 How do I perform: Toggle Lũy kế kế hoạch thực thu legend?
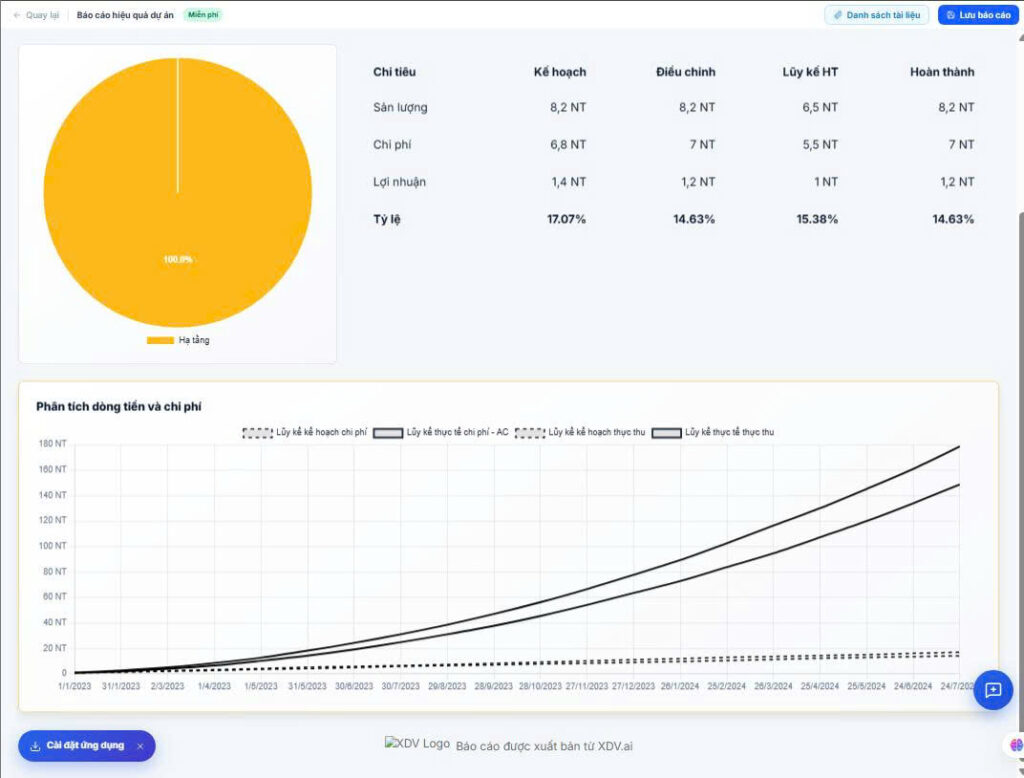coord(580,432)
